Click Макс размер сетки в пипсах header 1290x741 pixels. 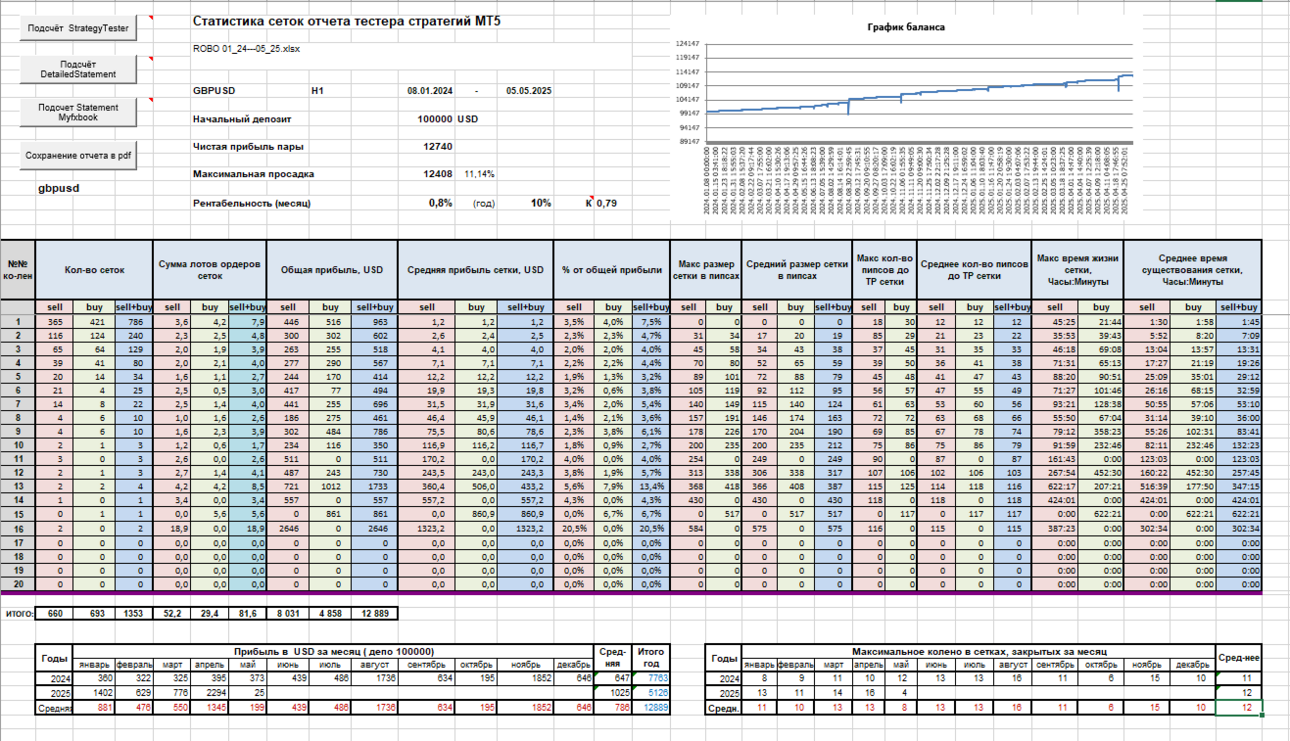pyautogui.click(x=706, y=269)
